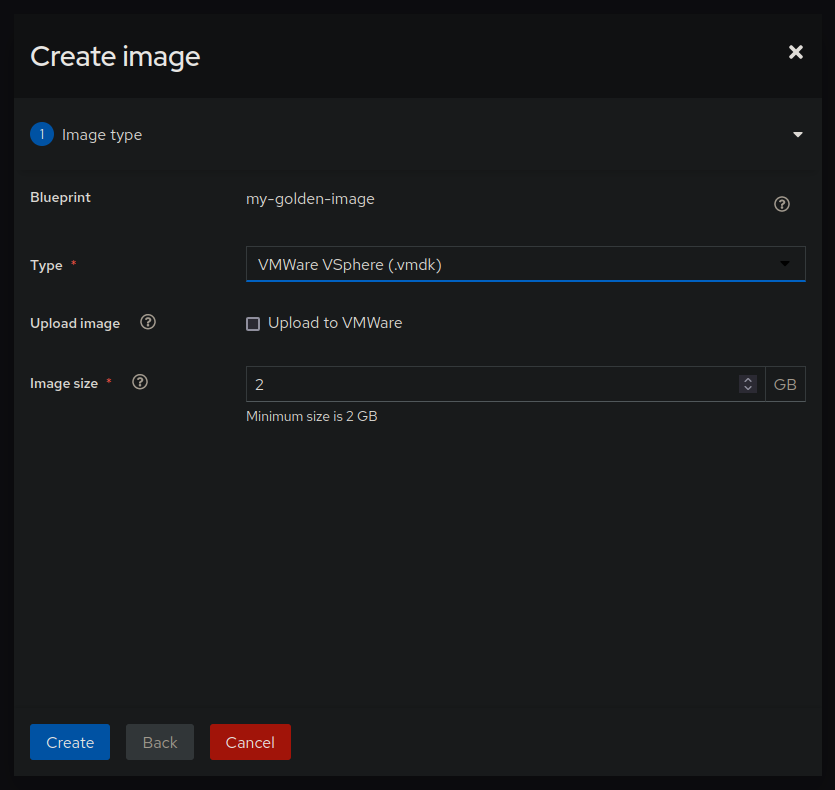Screen dimensions: 835x790
Task: Collapse the Image type section chevron
Action: pos(798,133)
